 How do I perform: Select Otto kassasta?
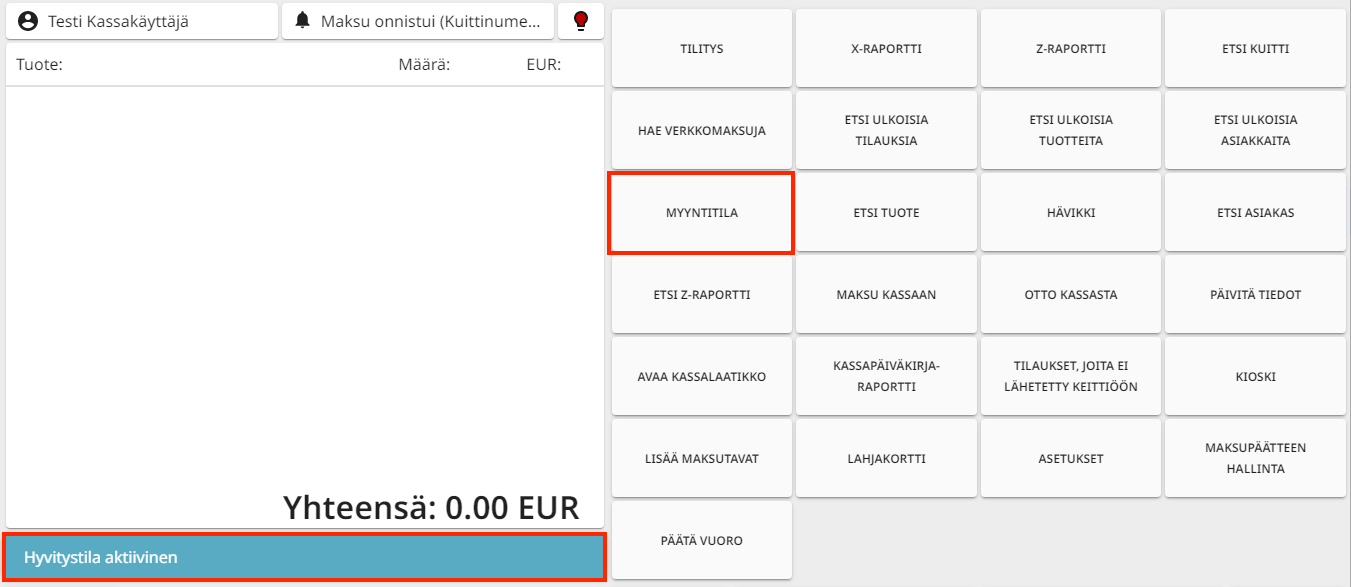(x=1070, y=295)
